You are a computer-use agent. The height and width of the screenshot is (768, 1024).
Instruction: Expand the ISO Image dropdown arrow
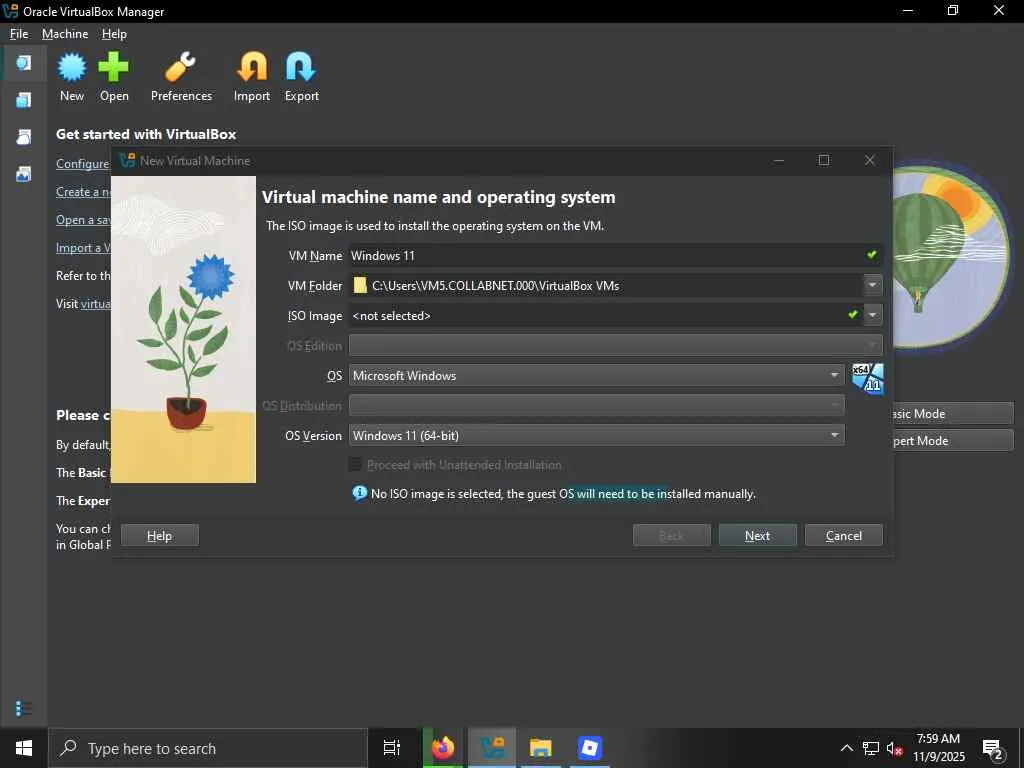pyautogui.click(x=872, y=315)
